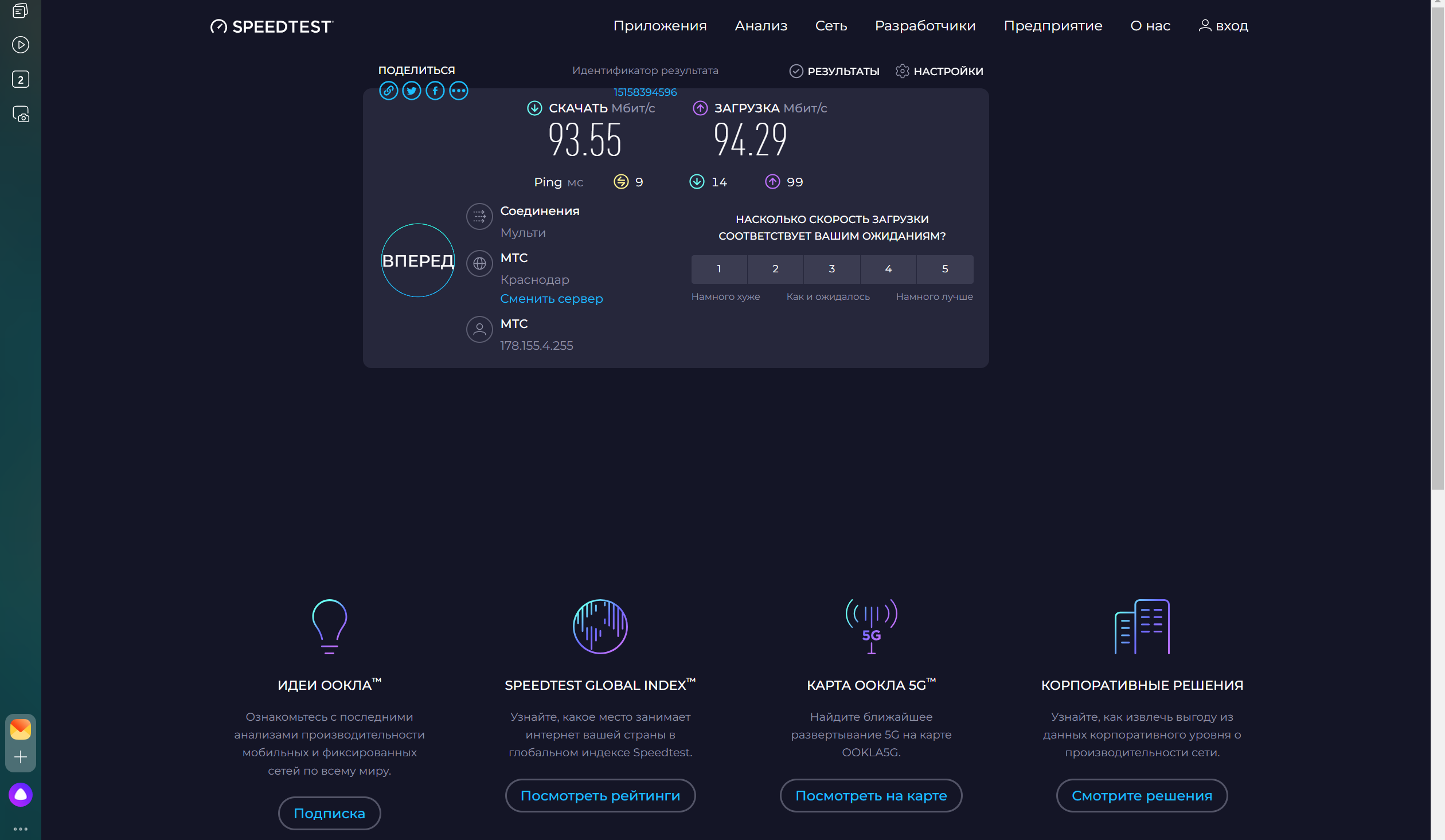Click Сменить сервер link

pos(552,299)
